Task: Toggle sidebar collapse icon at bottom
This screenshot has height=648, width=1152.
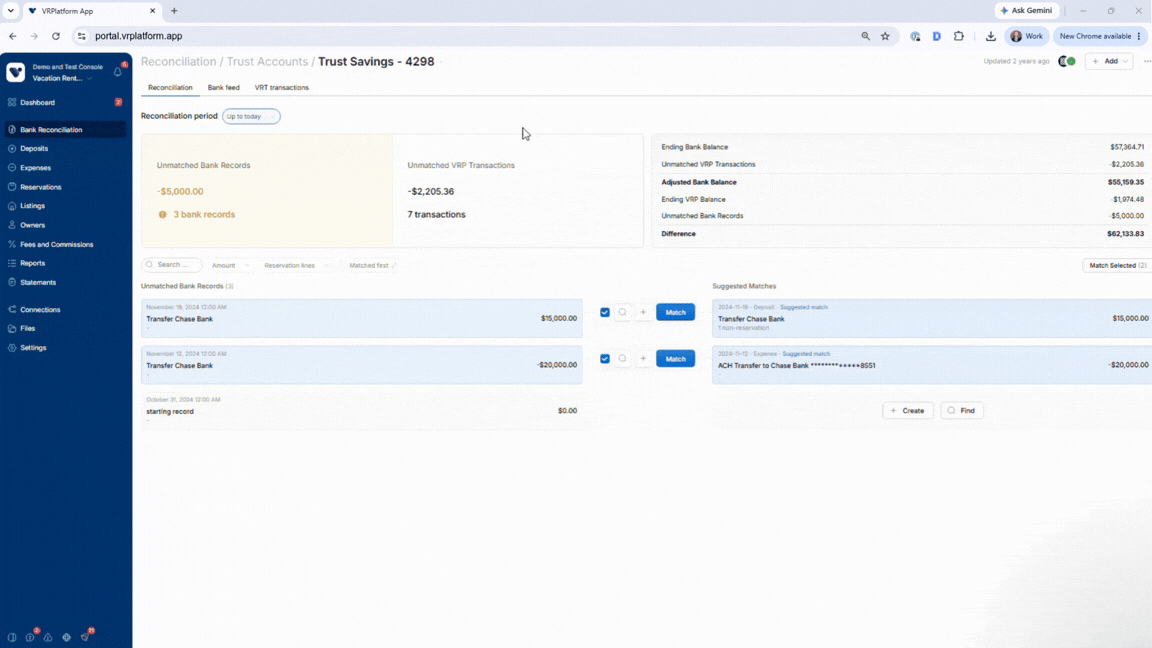Action: (x=12, y=637)
